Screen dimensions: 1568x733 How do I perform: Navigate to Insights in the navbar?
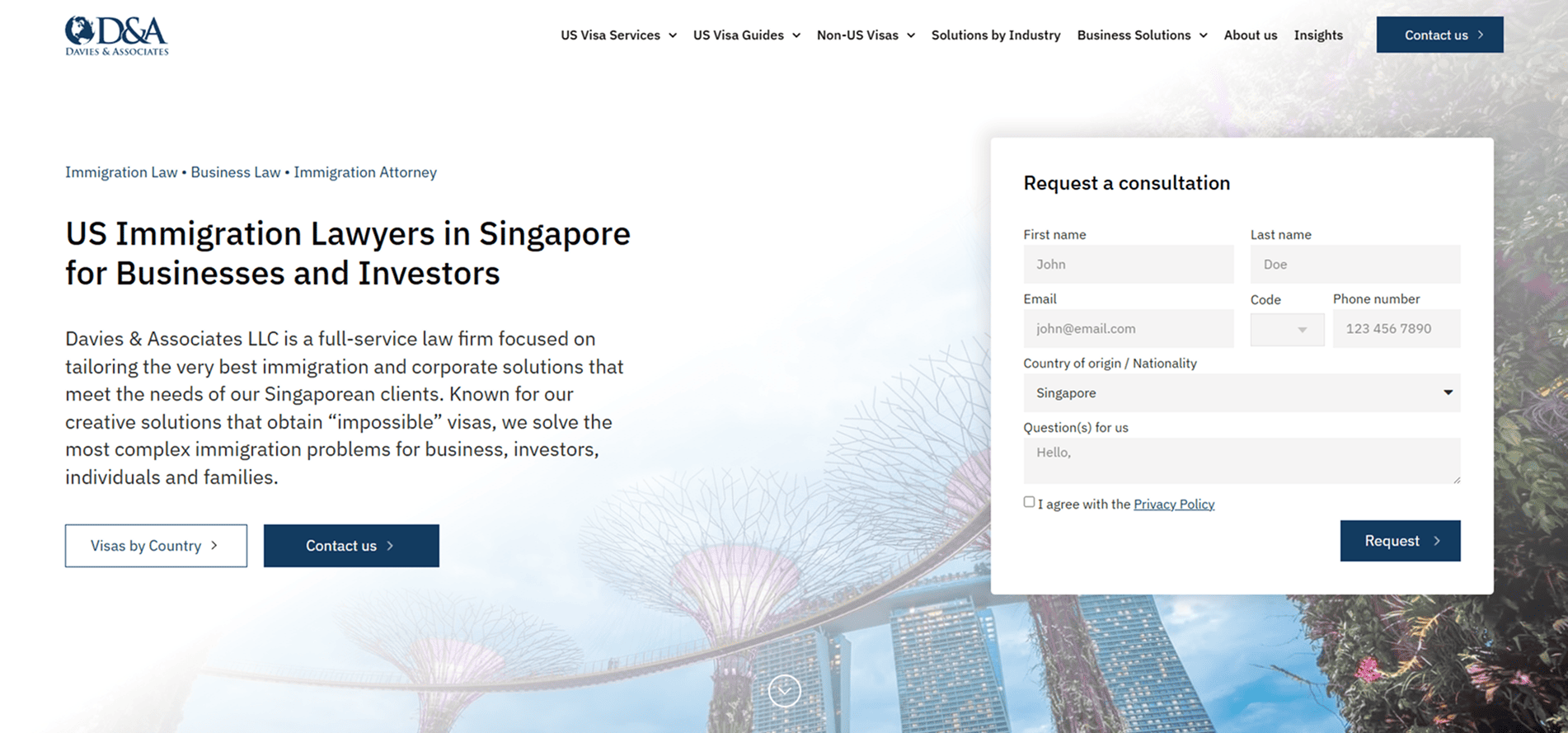tap(1317, 35)
